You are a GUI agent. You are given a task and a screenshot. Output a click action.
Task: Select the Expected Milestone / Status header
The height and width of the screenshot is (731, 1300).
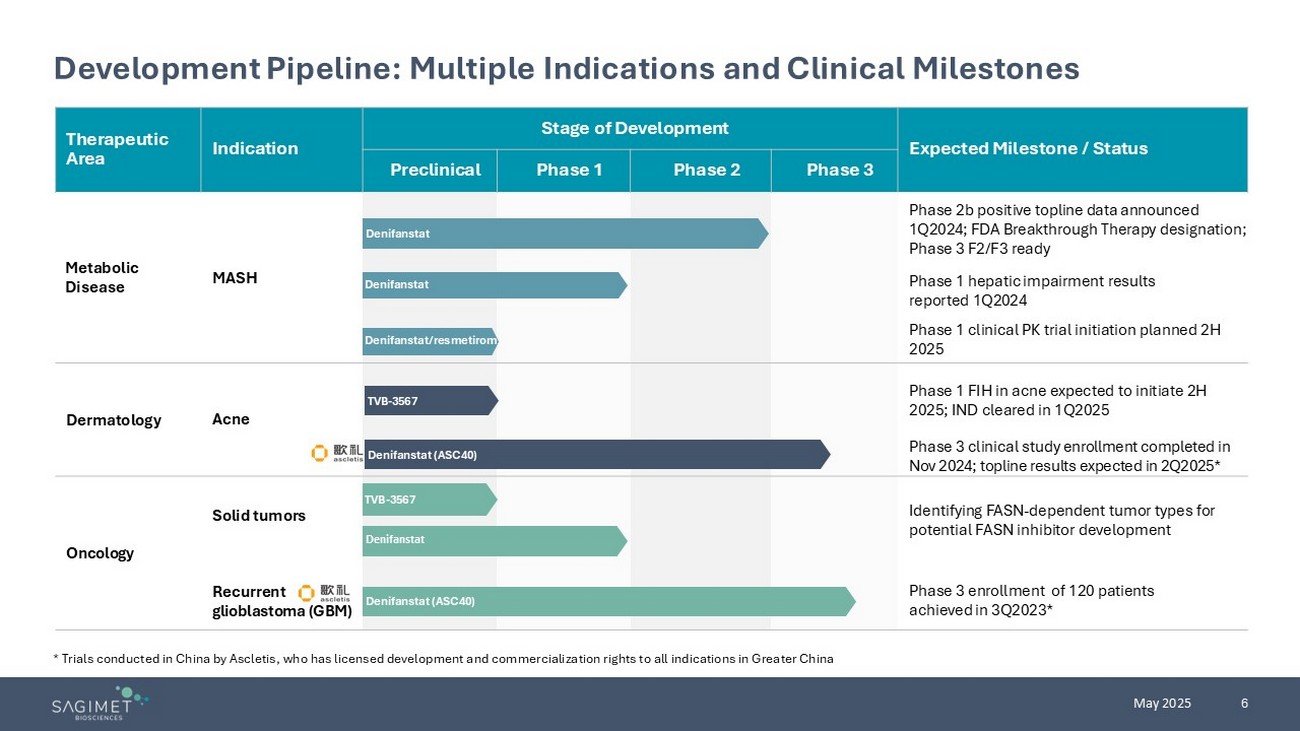point(1028,149)
